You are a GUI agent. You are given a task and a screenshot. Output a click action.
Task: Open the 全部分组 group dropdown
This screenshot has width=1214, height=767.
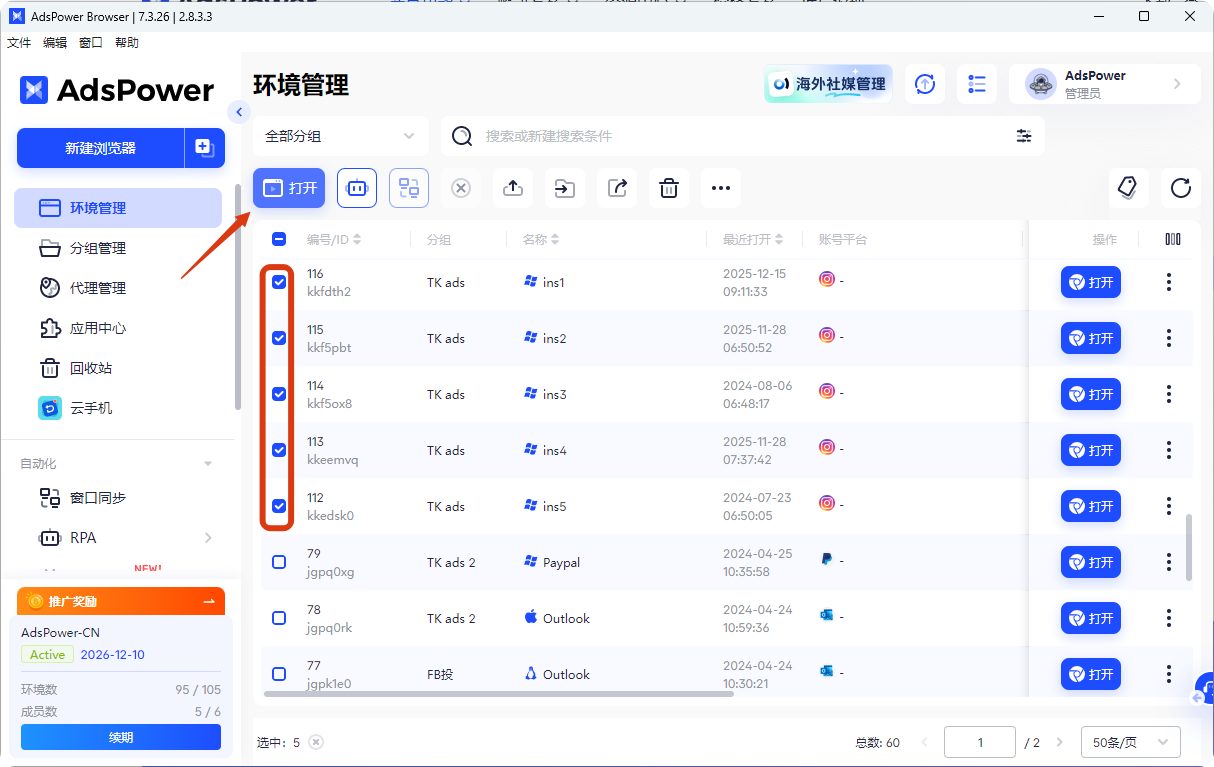(x=340, y=135)
